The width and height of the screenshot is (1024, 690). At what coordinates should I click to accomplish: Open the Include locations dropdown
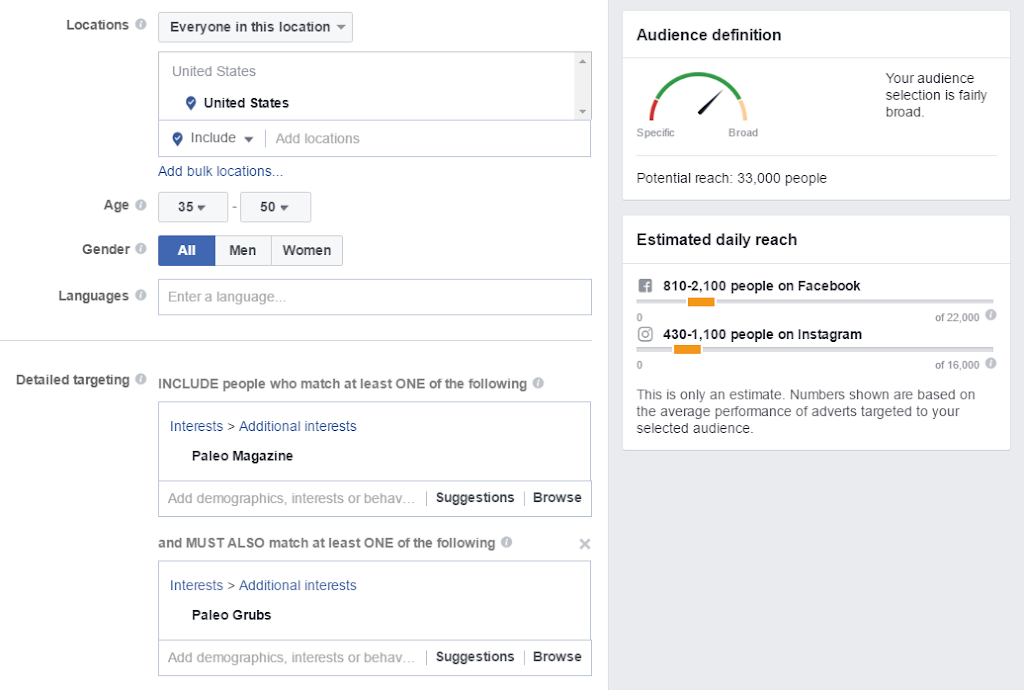(x=221, y=138)
